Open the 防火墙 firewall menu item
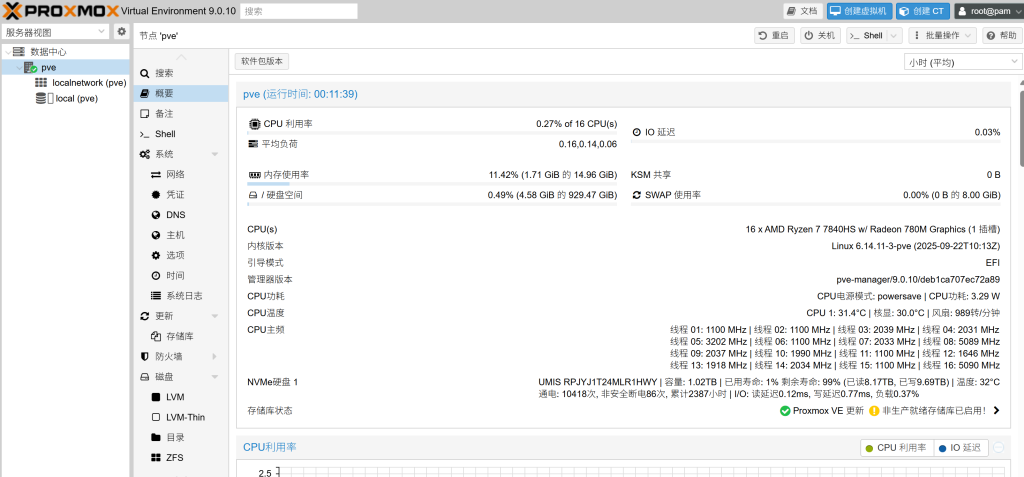 [168, 356]
